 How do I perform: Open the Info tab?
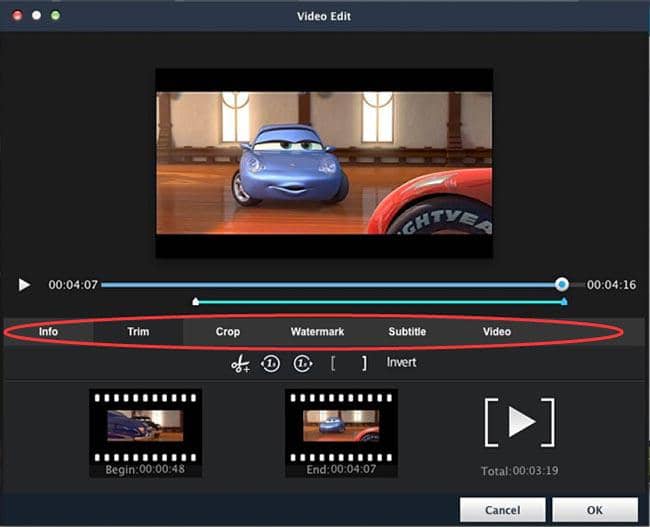point(49,332)
